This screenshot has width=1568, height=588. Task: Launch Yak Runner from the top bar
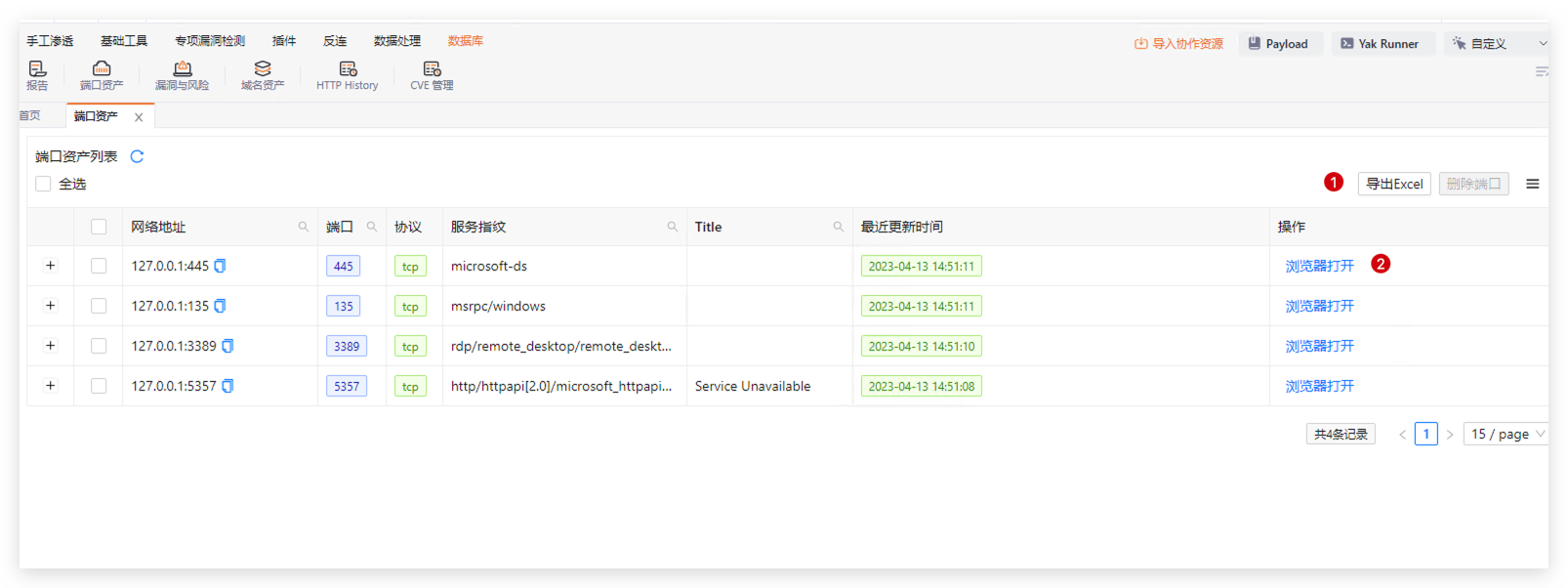click(1379, 44)
